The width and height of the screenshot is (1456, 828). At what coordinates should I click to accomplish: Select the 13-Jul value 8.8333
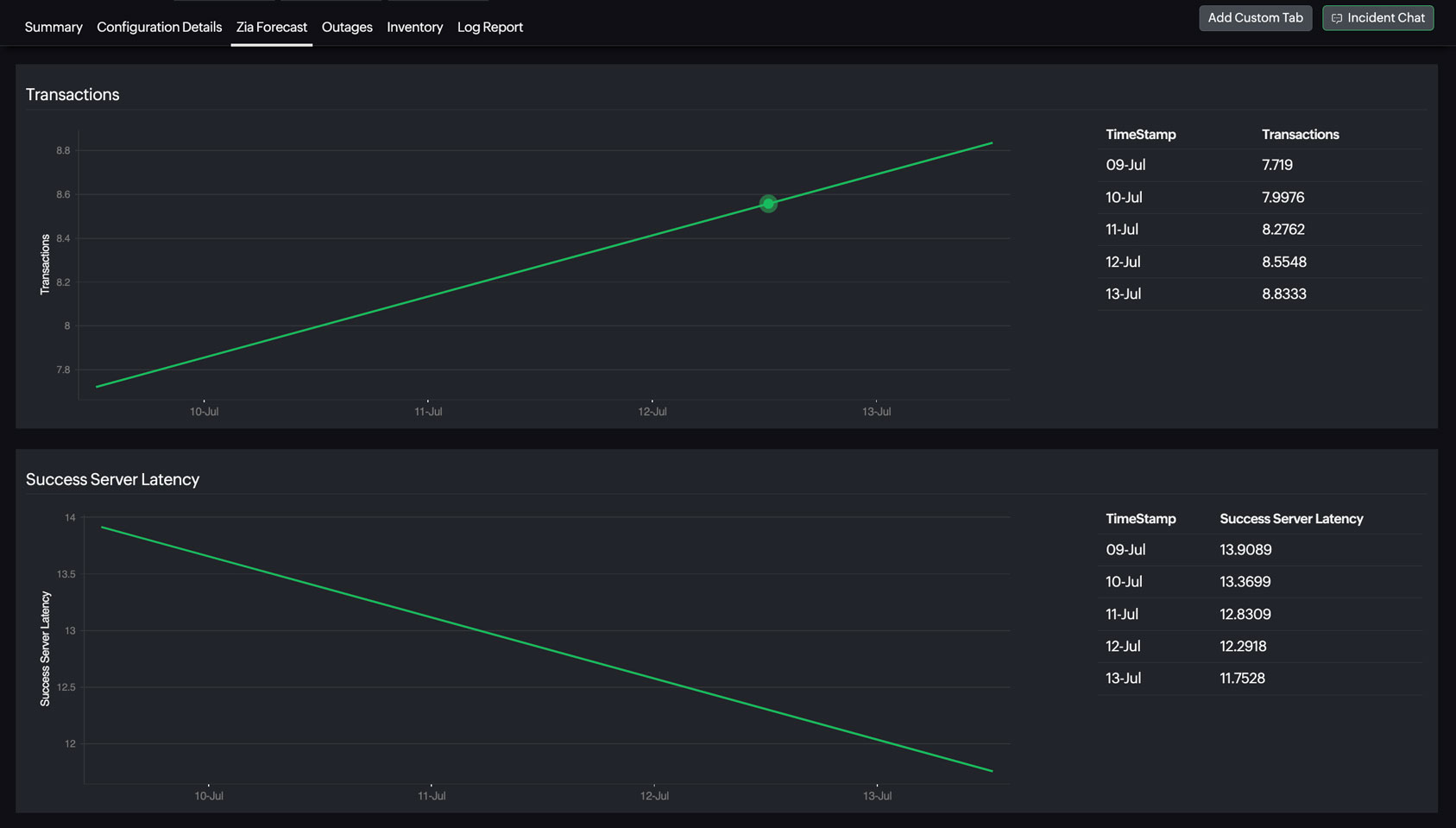[1284, 294]
